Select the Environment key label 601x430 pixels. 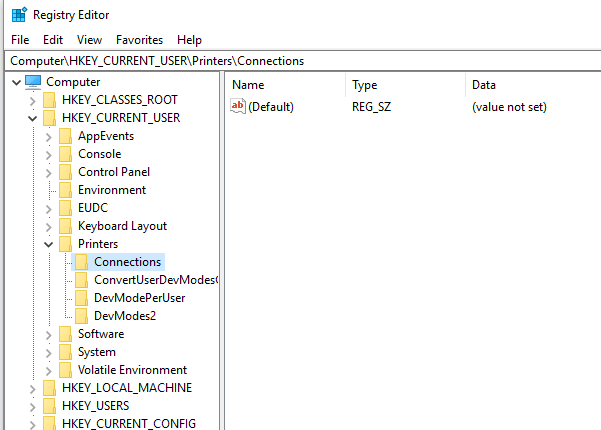(112, 190)
